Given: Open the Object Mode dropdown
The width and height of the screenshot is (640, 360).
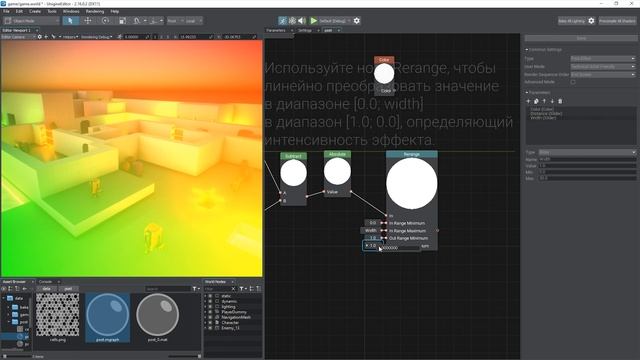Looking at the screenshot, I should click(x=31, y=20).
